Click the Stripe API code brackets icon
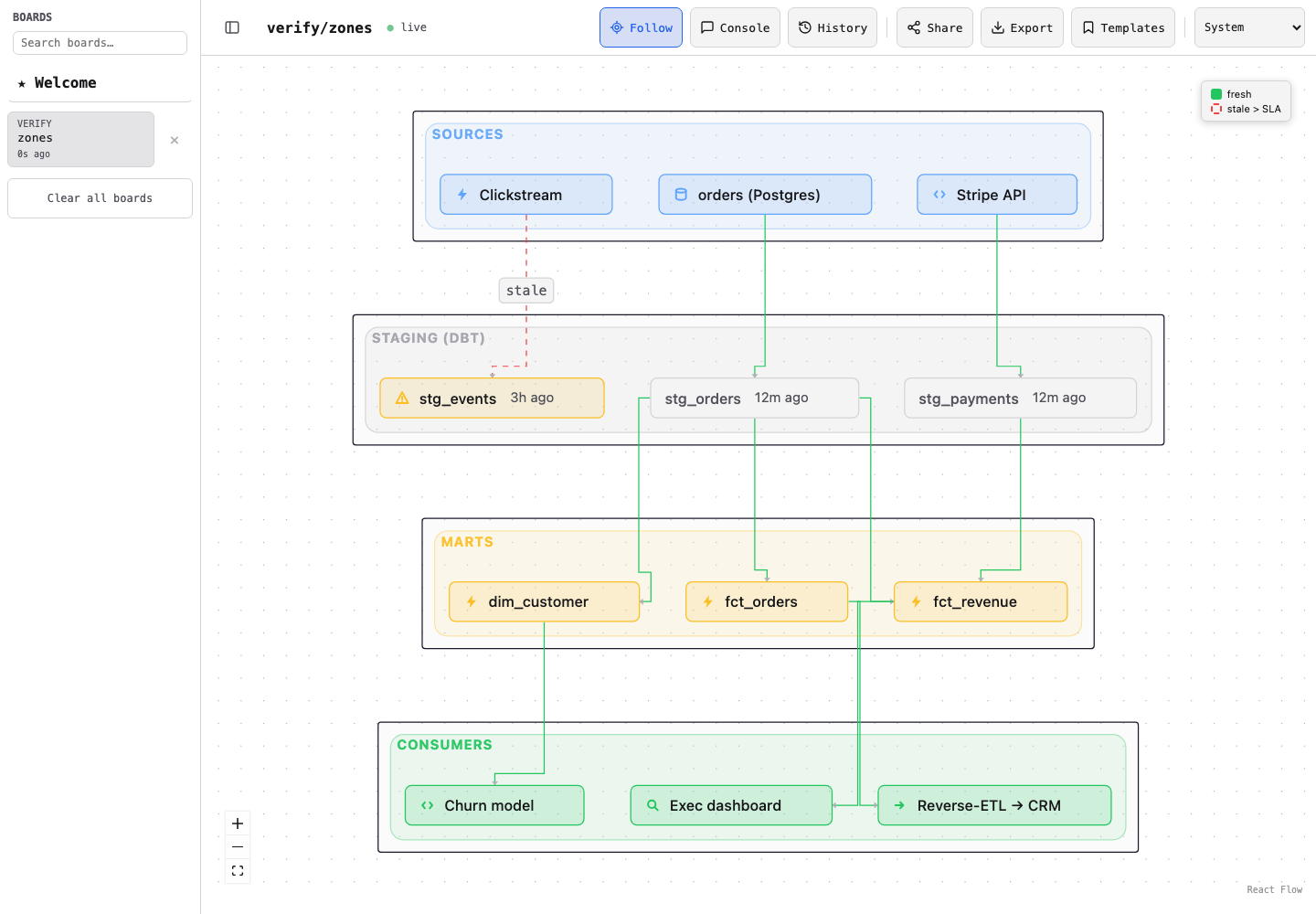 939,195
